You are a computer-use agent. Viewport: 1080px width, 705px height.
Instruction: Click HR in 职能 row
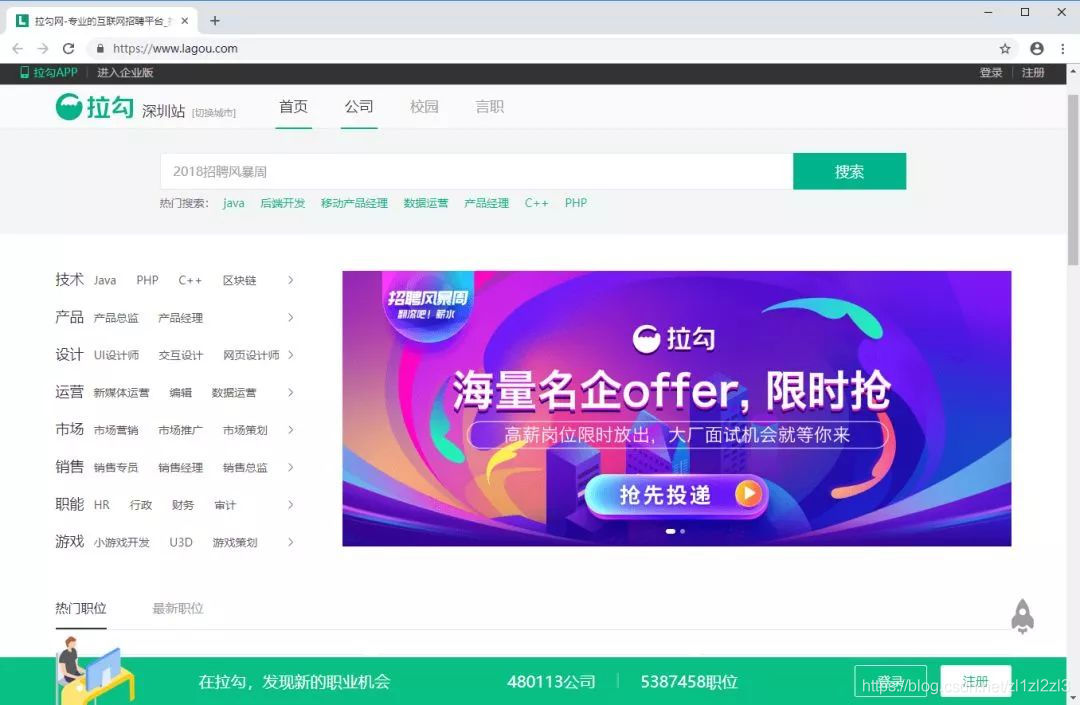coord(102,505)
